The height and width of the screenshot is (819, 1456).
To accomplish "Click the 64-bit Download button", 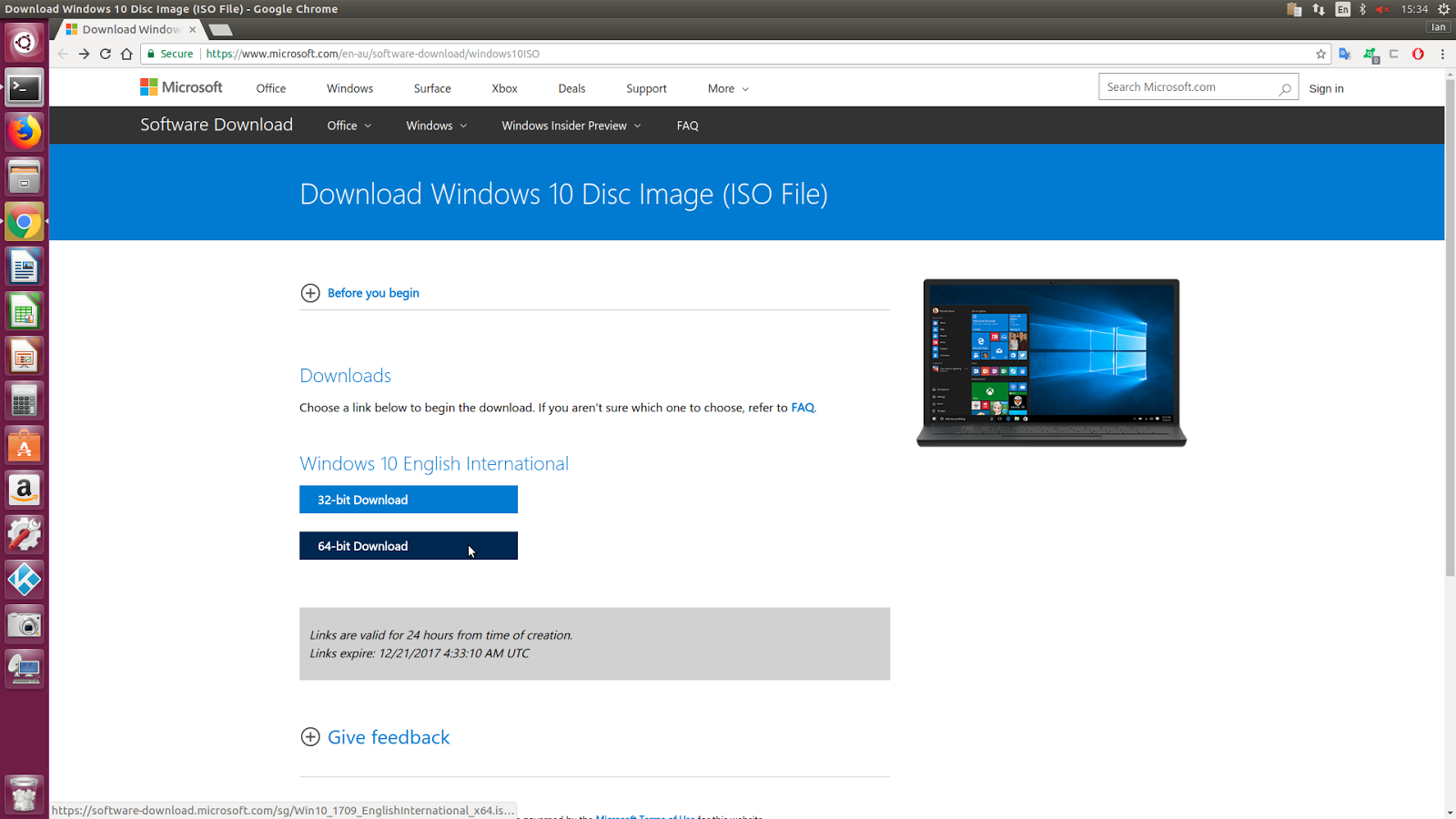I will pyautogui.click(x=408, y=545).
